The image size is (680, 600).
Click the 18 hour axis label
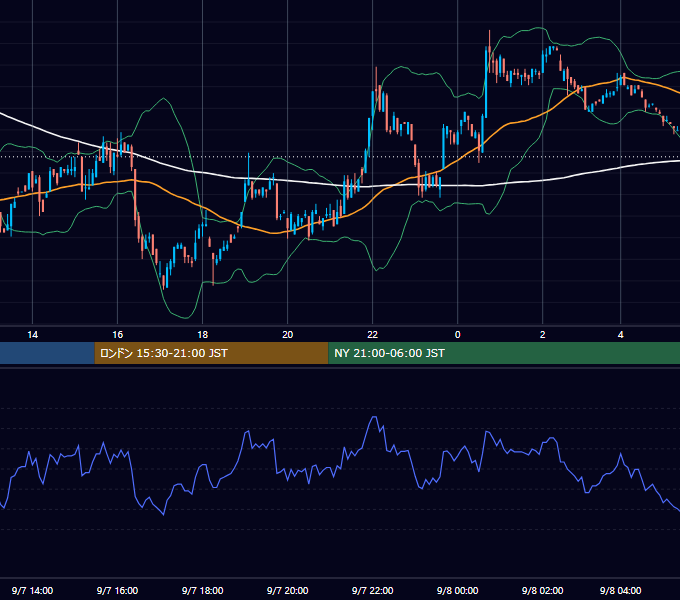tap(203, 335)
